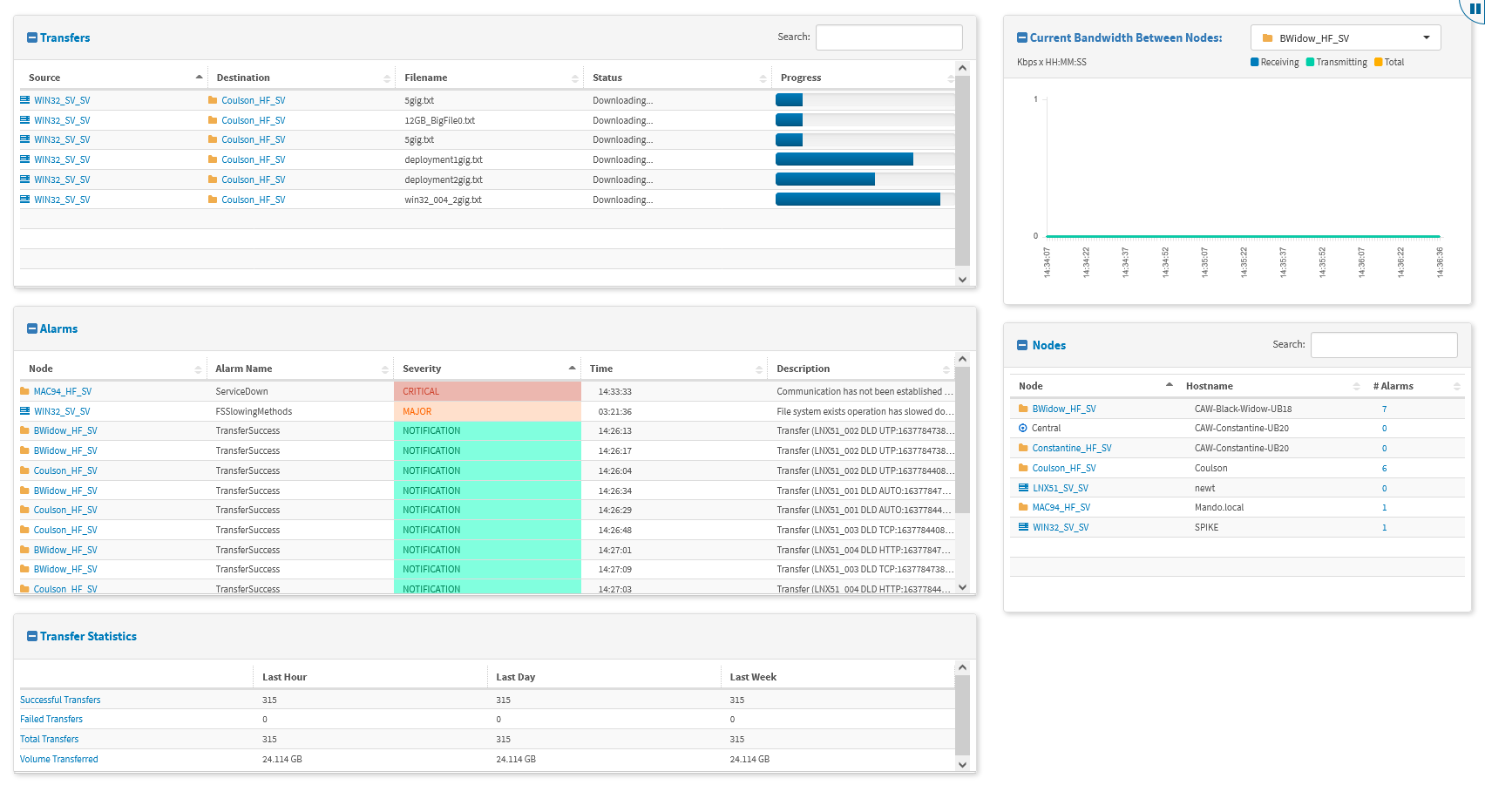Click the minus icon next to Nodes heading
This screenshot has width=1485, height=812.
coord(1022,346)
